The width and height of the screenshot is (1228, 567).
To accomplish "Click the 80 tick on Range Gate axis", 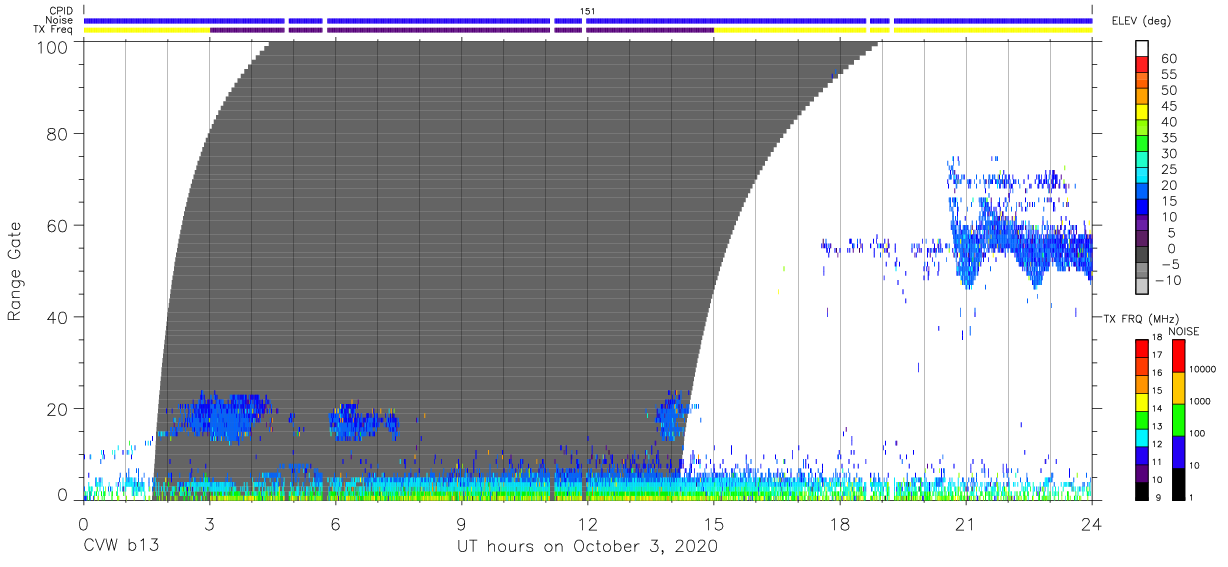I will pos(58,133).
